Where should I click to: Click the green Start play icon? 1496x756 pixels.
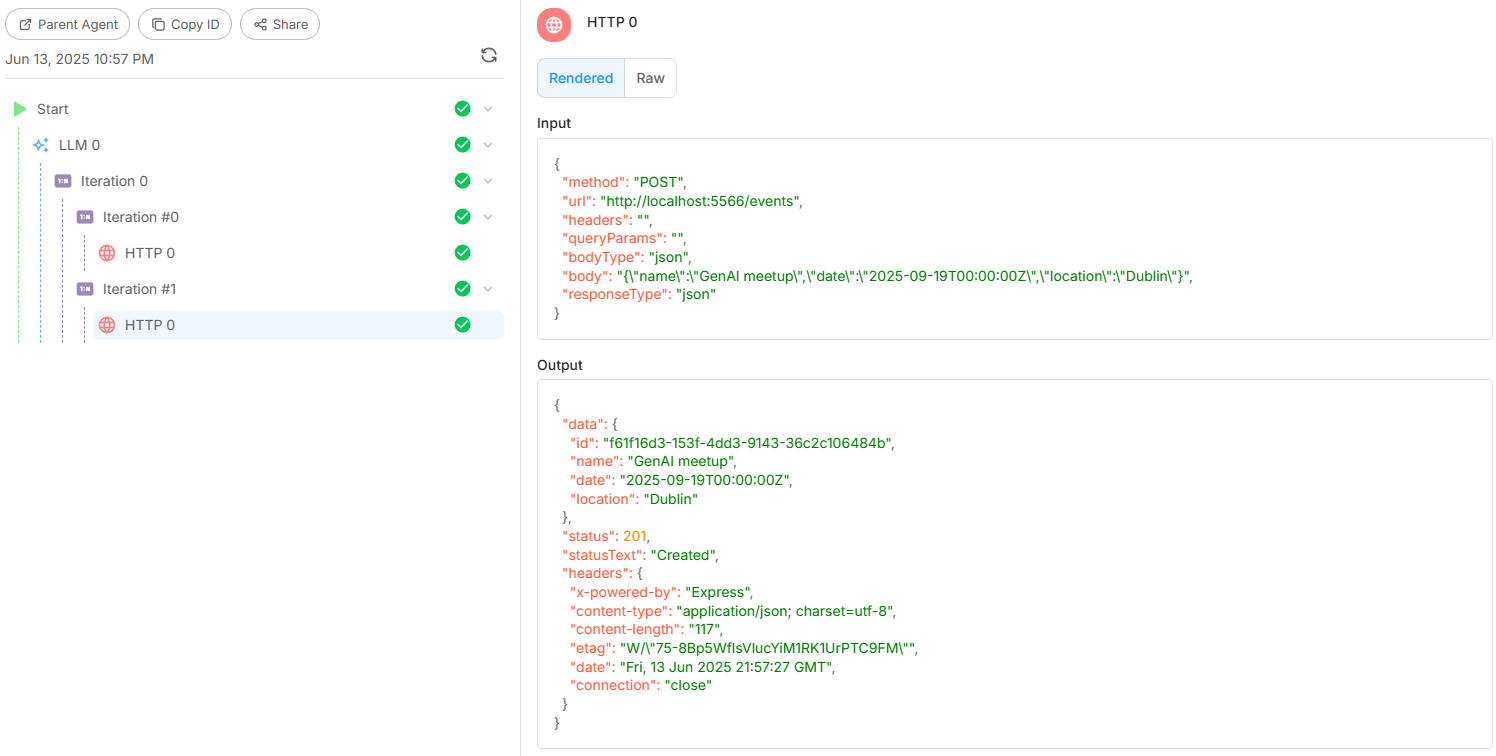(20, 109)
